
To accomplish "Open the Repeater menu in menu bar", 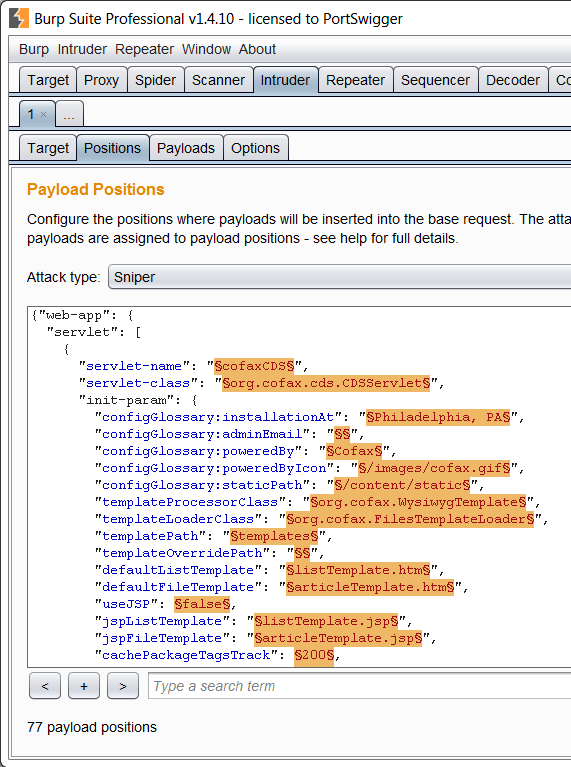I will (144, 49).
